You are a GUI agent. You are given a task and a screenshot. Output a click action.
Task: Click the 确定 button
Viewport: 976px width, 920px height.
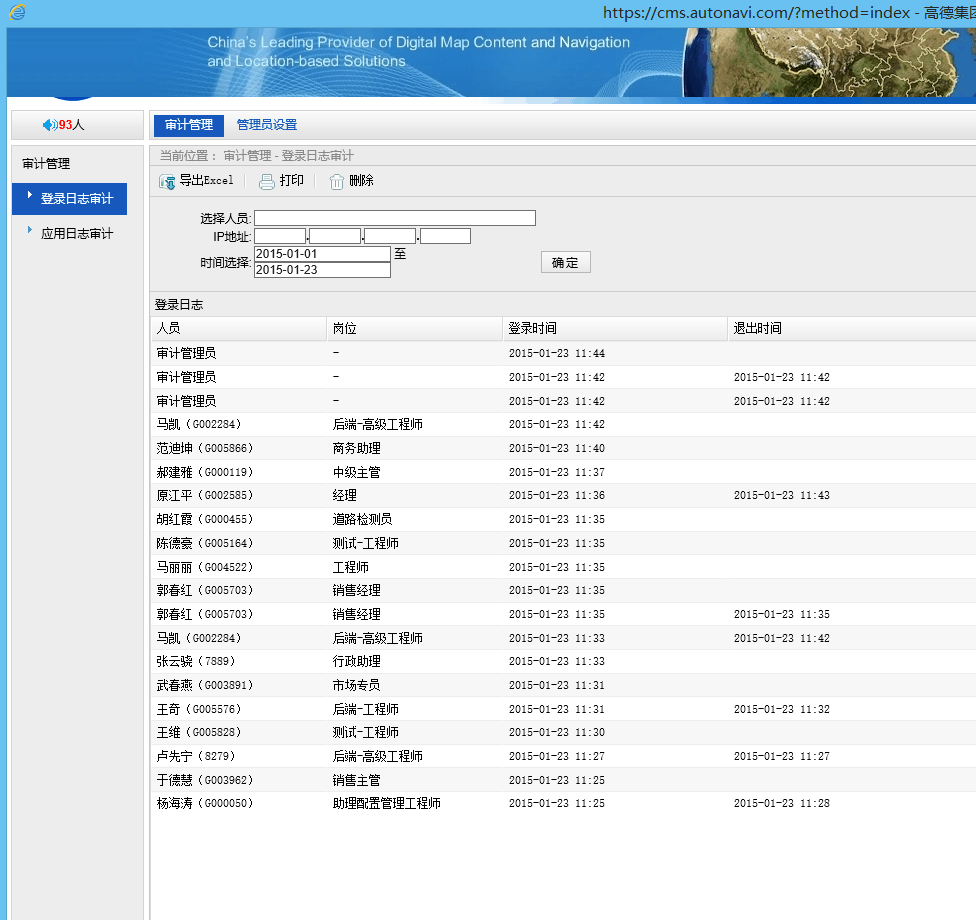click(x=565, y=263)
